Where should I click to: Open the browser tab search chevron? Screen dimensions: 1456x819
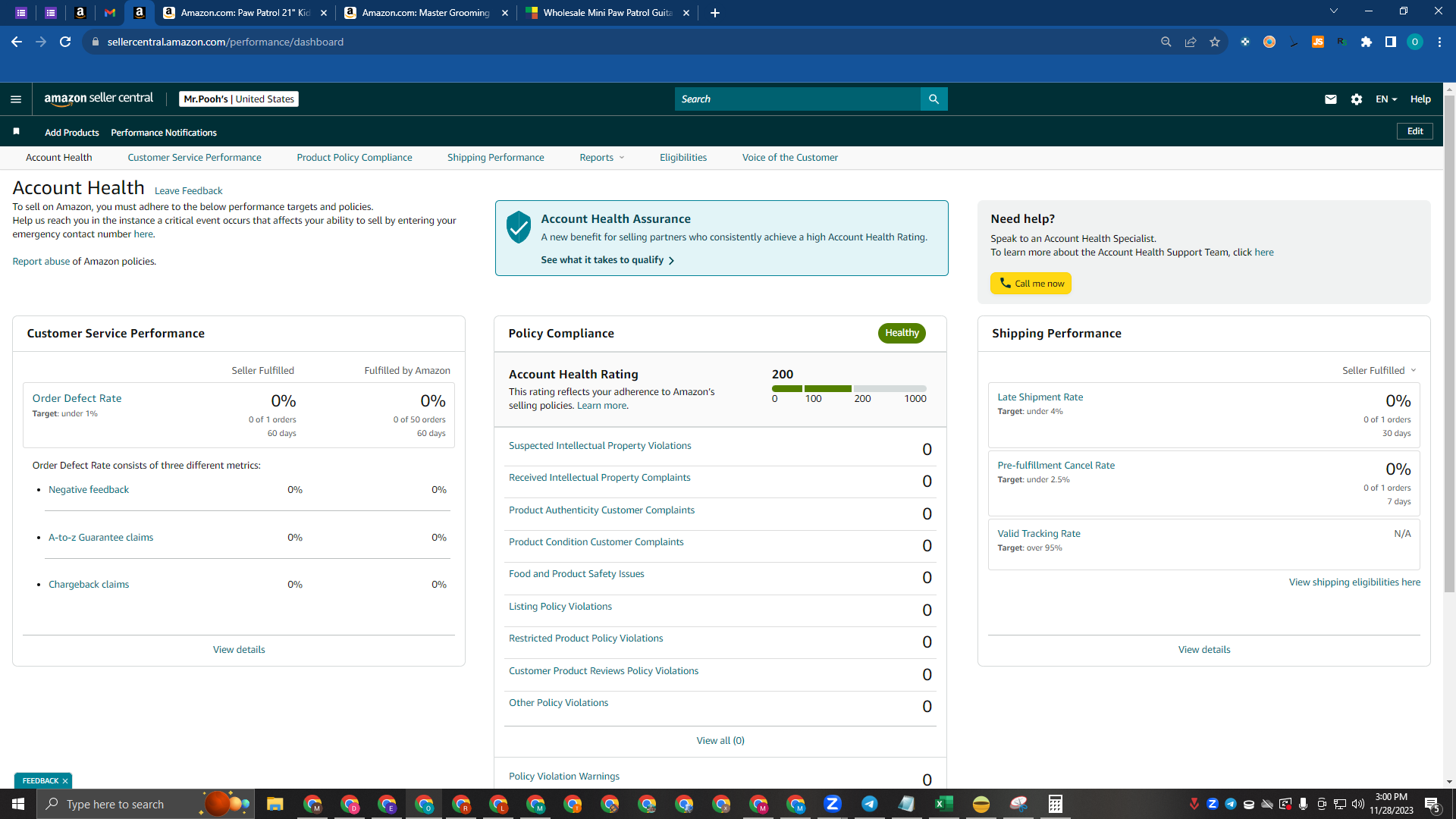[1334, 11]
